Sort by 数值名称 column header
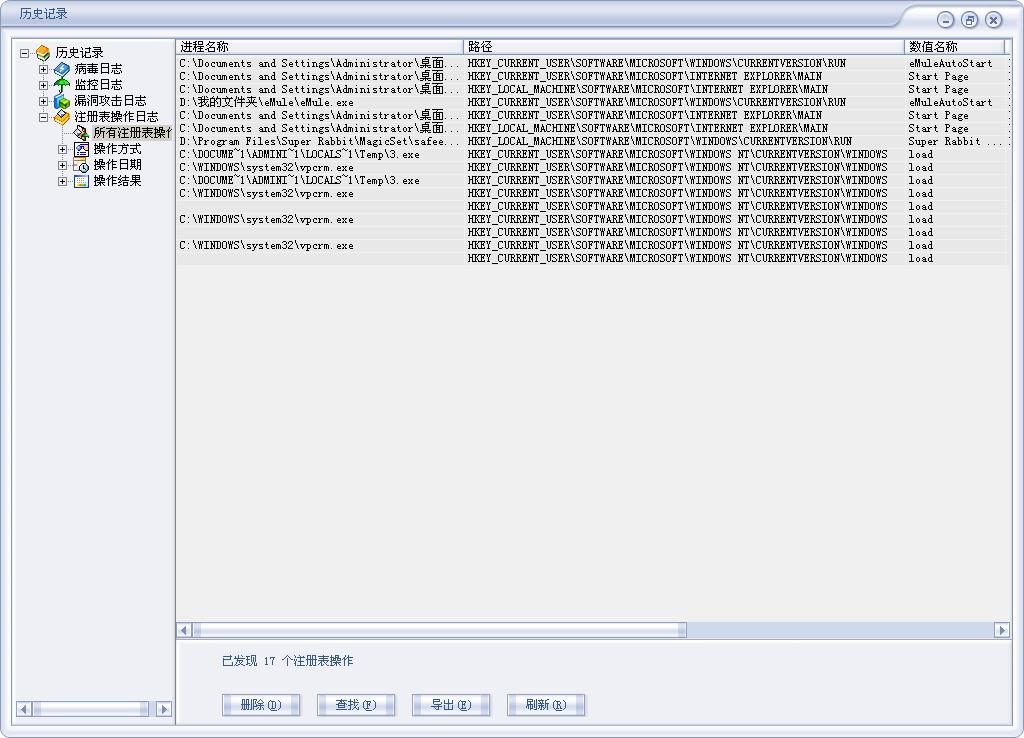 [x=954, y=47]
